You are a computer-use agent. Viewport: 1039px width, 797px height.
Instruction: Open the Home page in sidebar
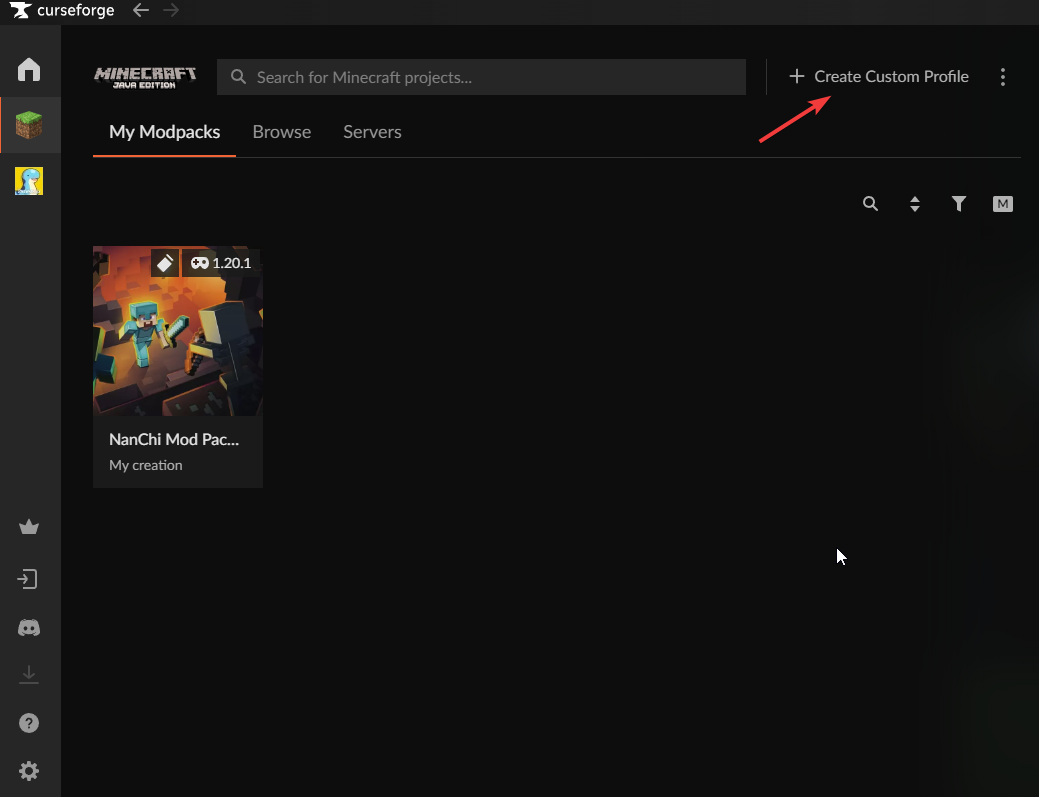pyautogui.click(x=29, y=69)
